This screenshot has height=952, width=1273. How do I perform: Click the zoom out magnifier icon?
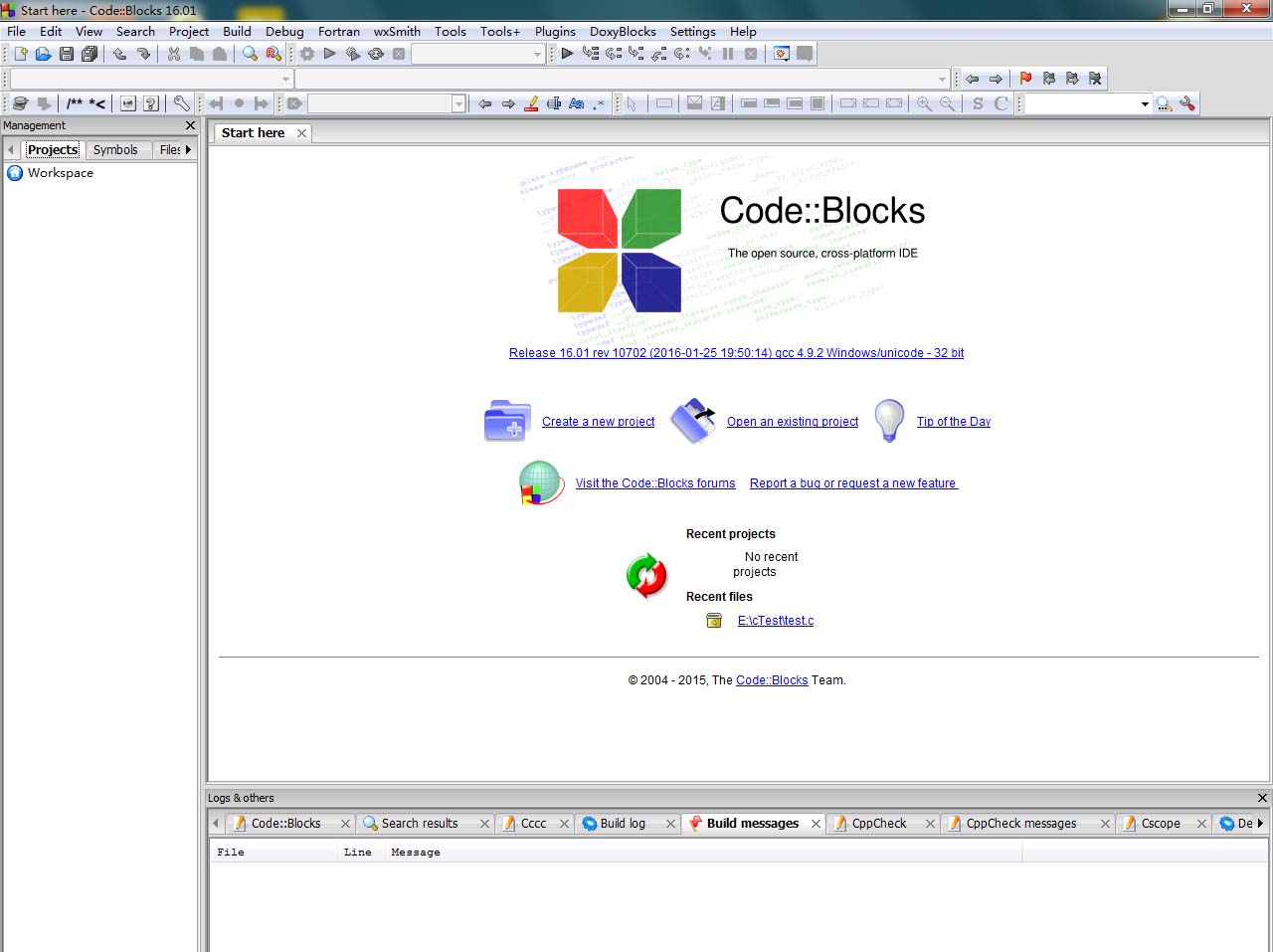947,103
